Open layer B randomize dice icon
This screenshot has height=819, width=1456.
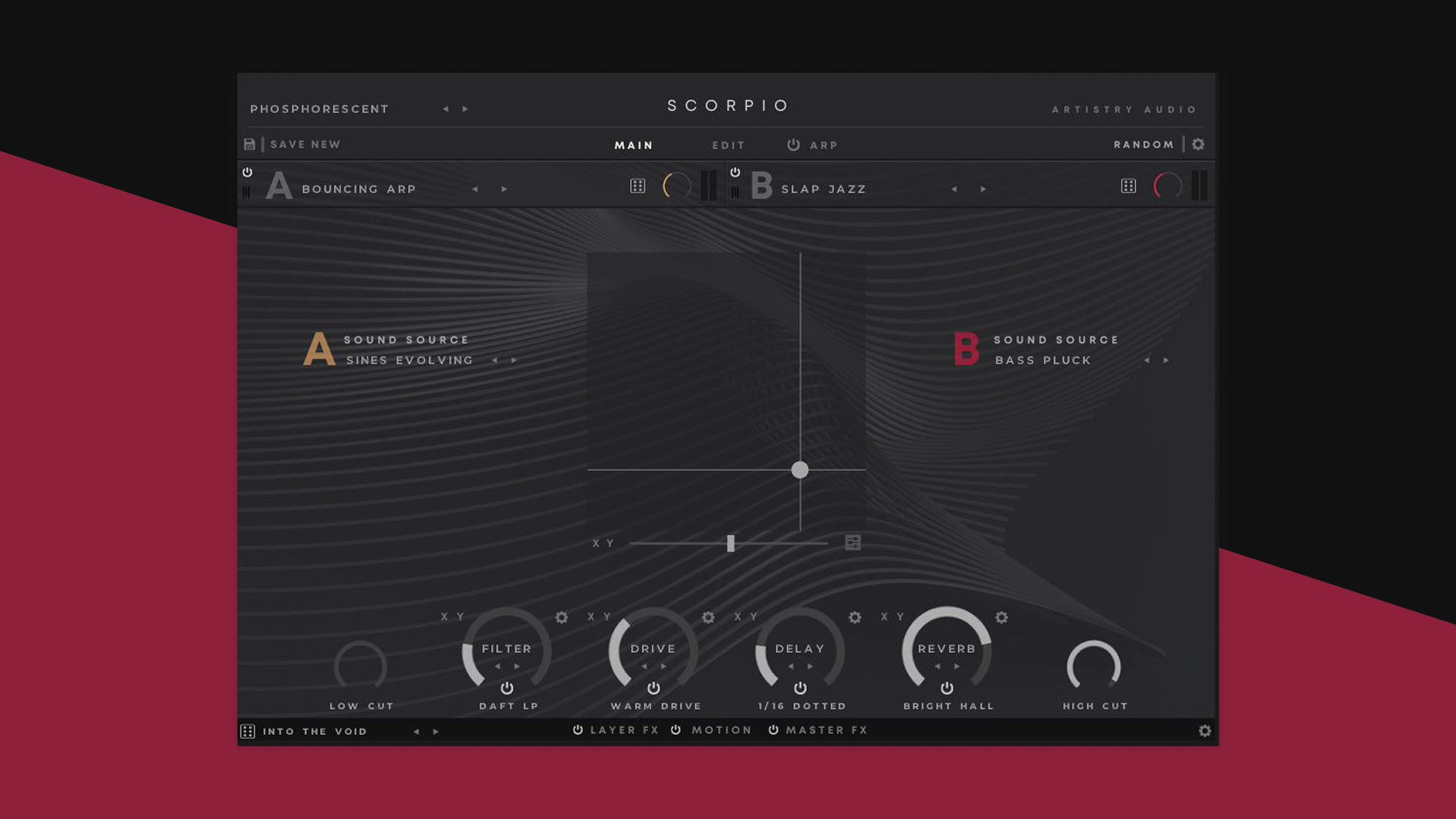coord(1128,186)
